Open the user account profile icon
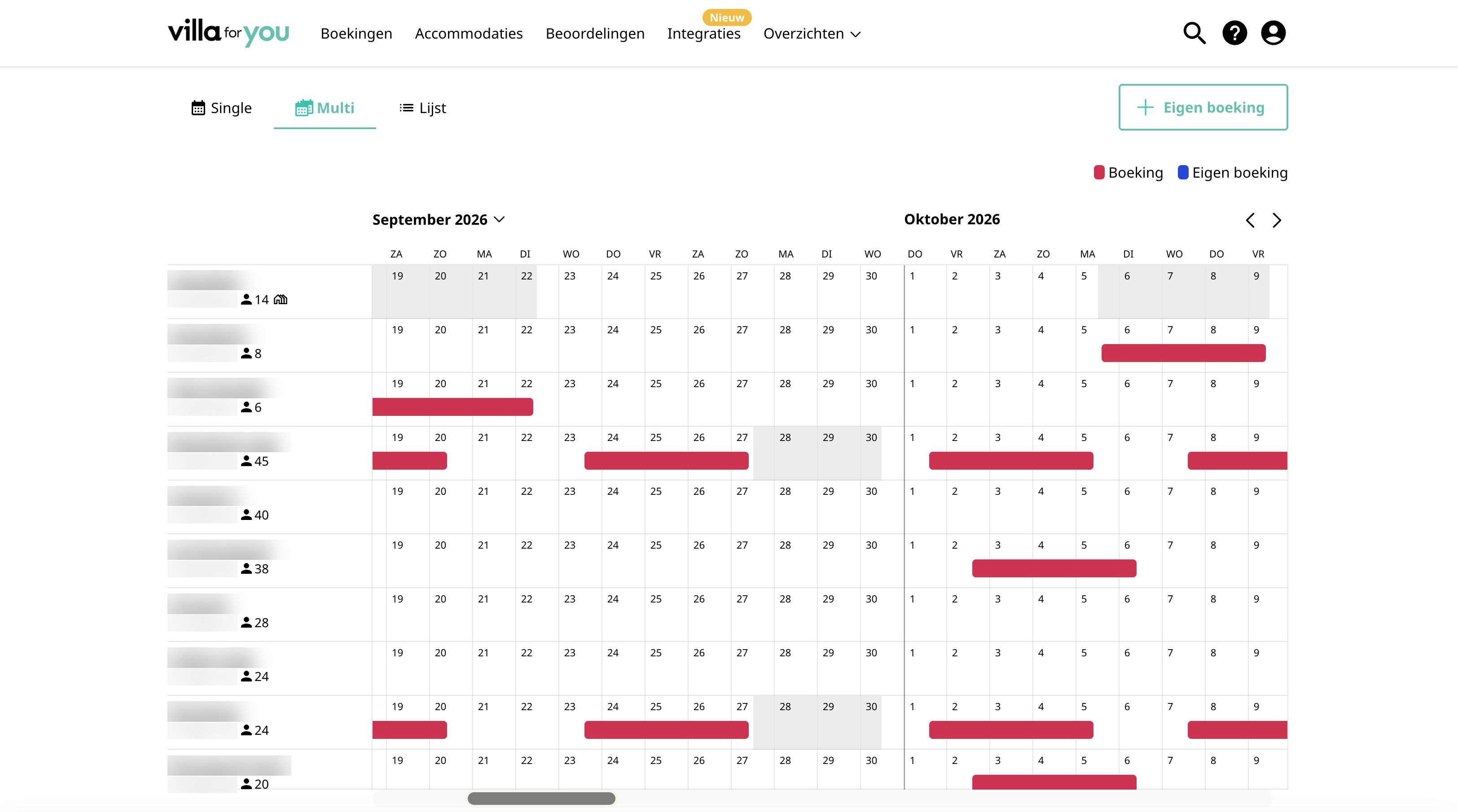 (1274, 33)
